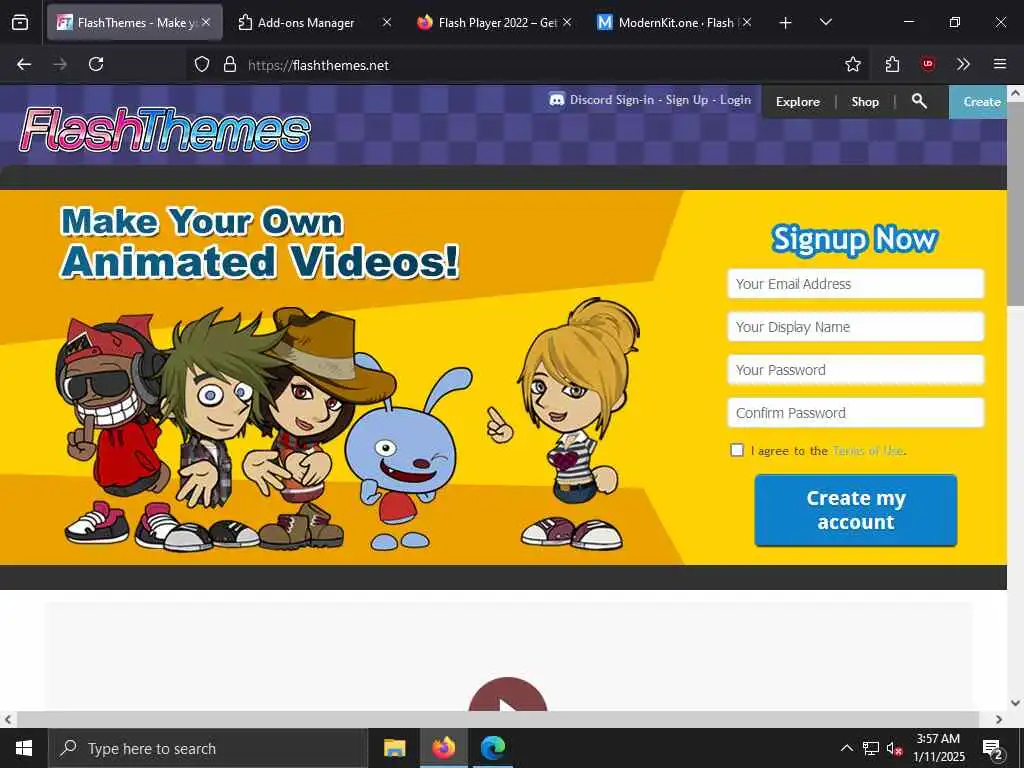Screen dimensions: 1024x768
Task: Click the taskbar search box
Action: [208, 748]
